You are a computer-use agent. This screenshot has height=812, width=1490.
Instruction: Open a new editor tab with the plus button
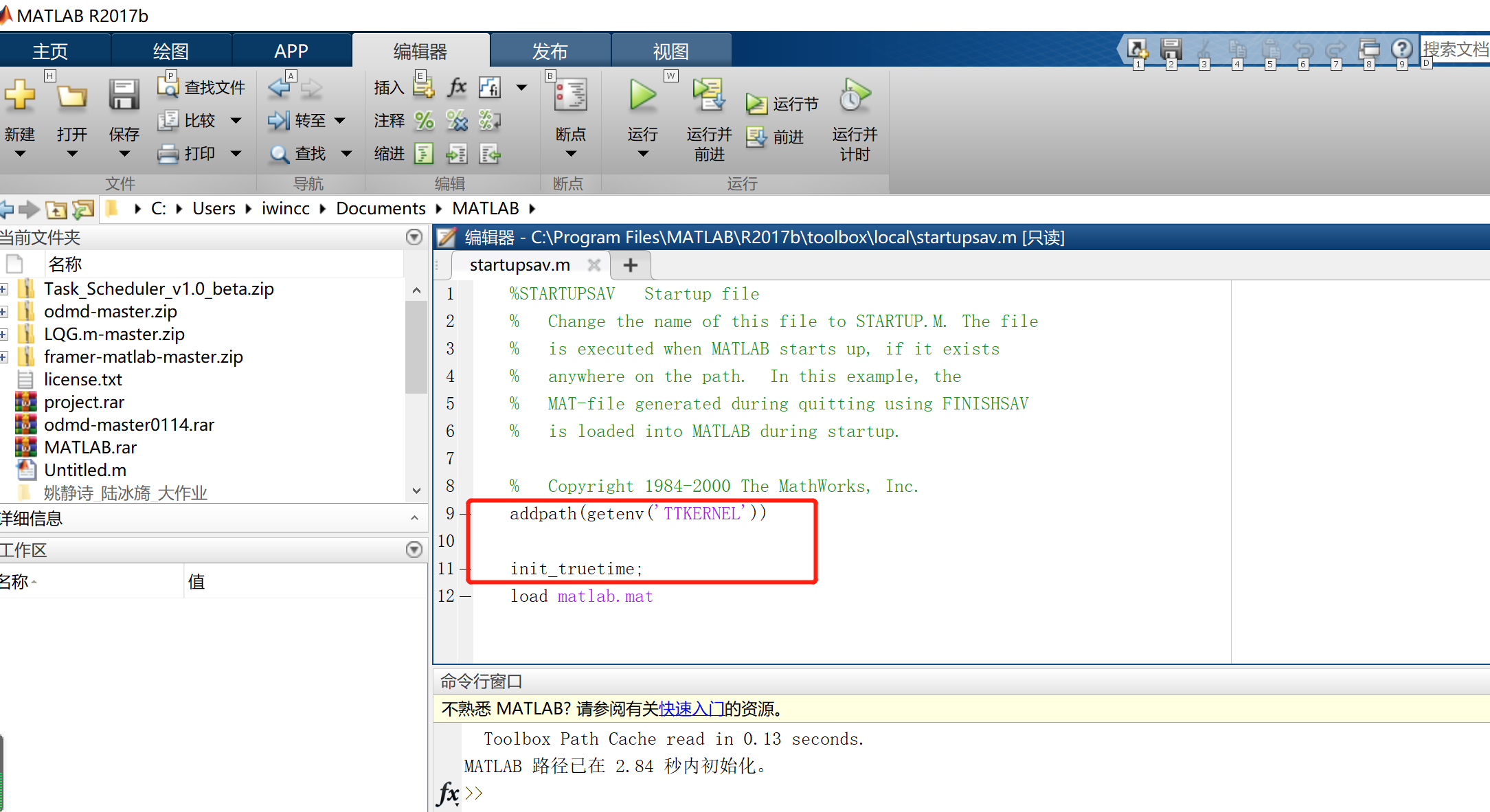click(x=630, y=265)
